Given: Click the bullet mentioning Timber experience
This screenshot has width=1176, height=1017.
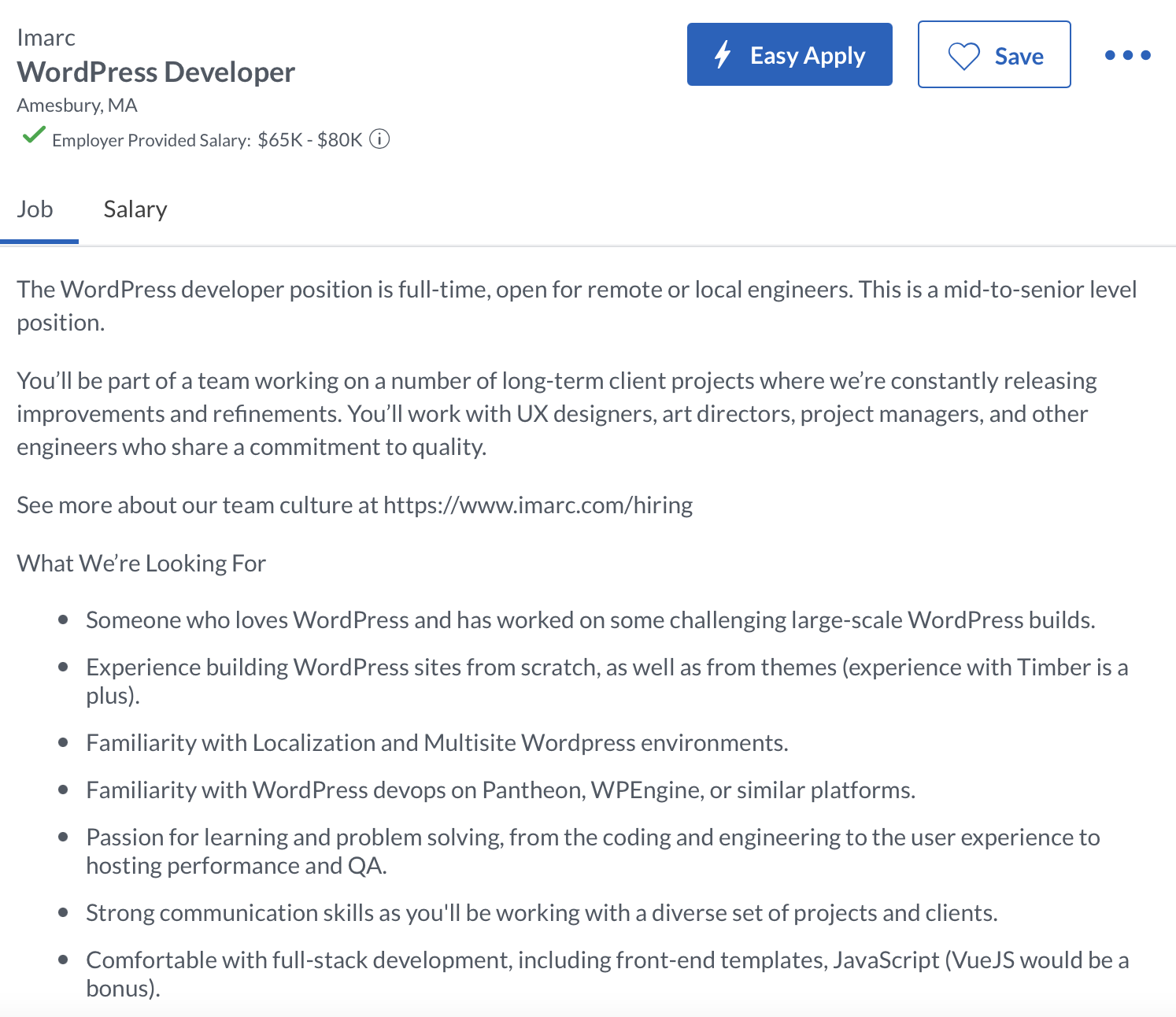Looking at the screenshot, I should coord(607,681).
